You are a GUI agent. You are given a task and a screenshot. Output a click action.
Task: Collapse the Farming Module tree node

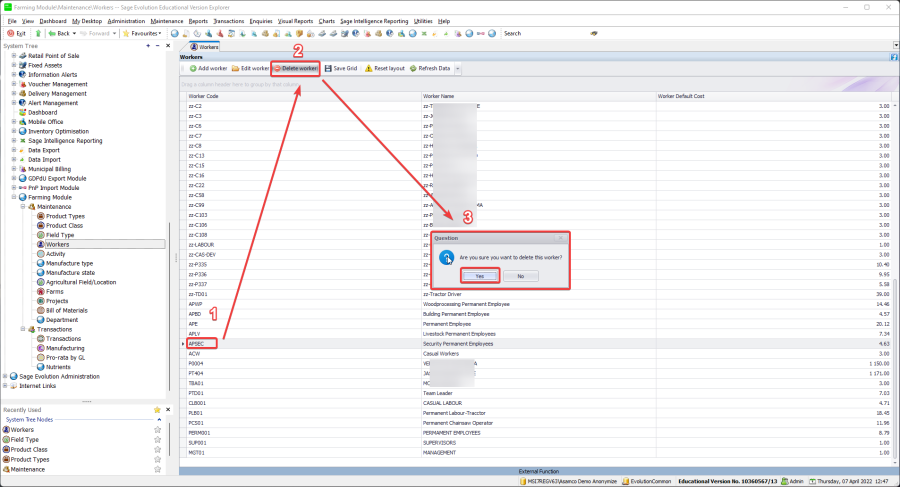coord(14,197)
